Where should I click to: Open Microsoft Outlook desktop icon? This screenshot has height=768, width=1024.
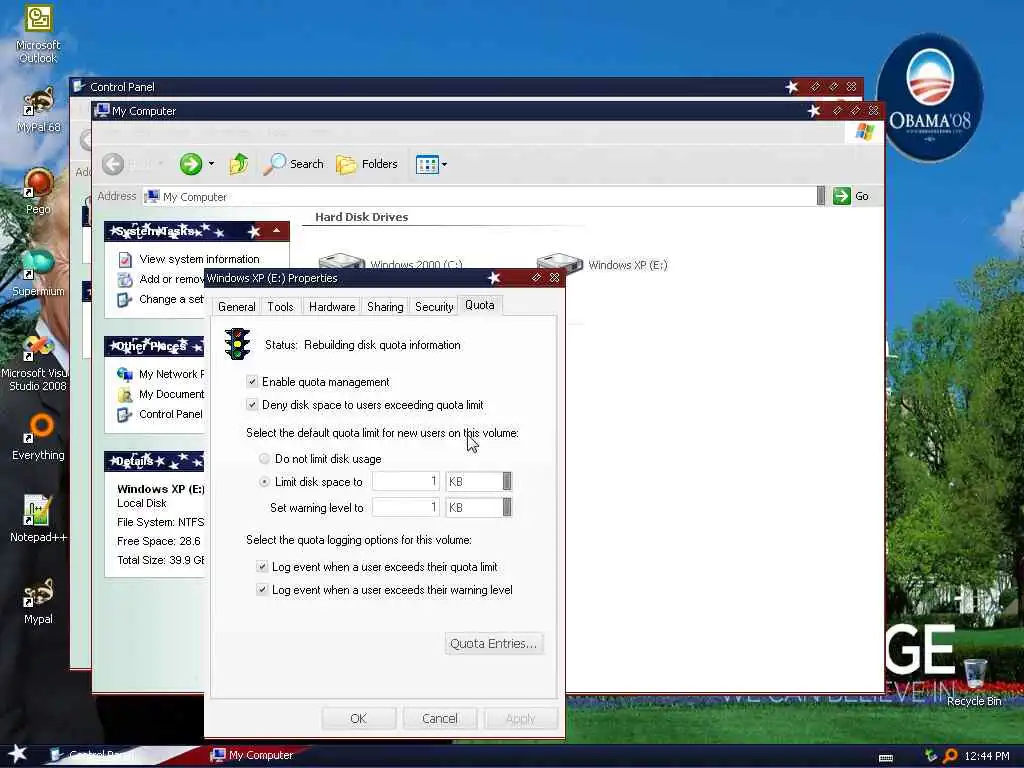[38, 34]
